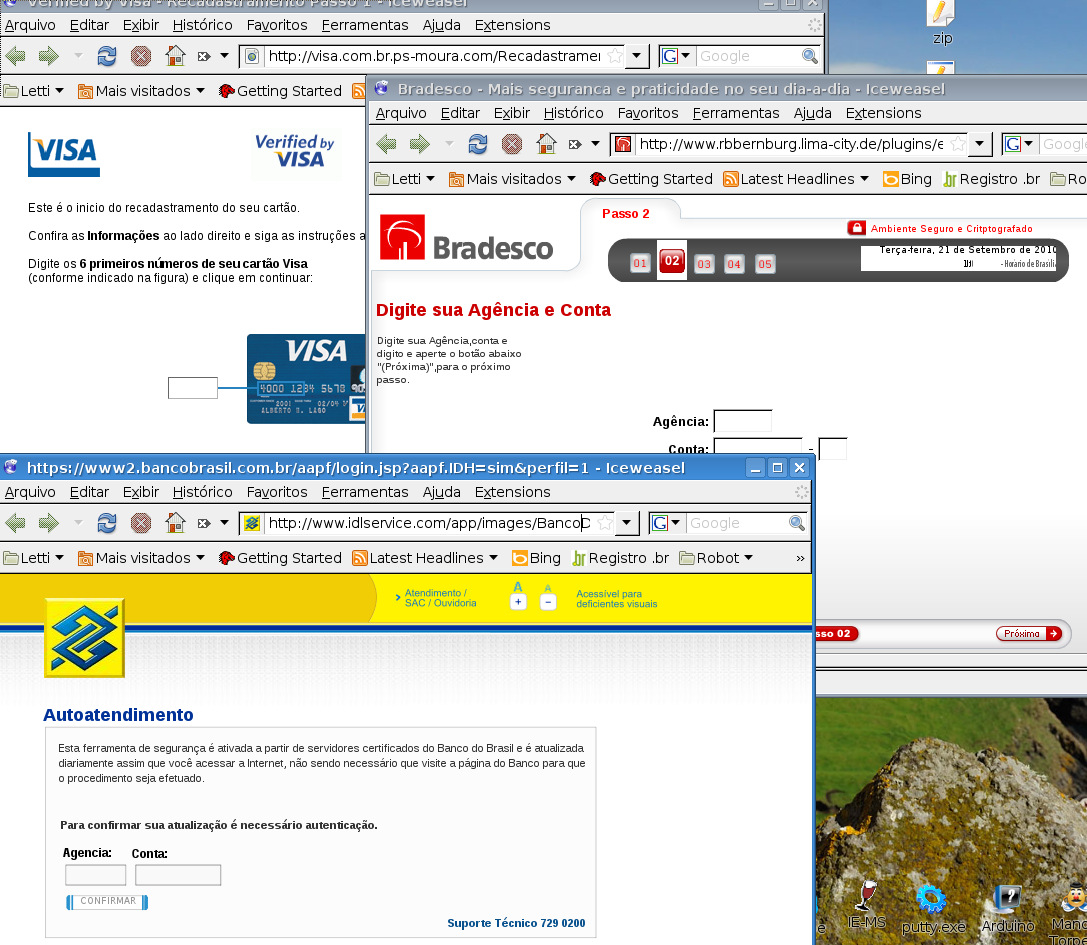Click Back arrow in Banco do Brasil window

pyautogui.click(x=15, y=523)
